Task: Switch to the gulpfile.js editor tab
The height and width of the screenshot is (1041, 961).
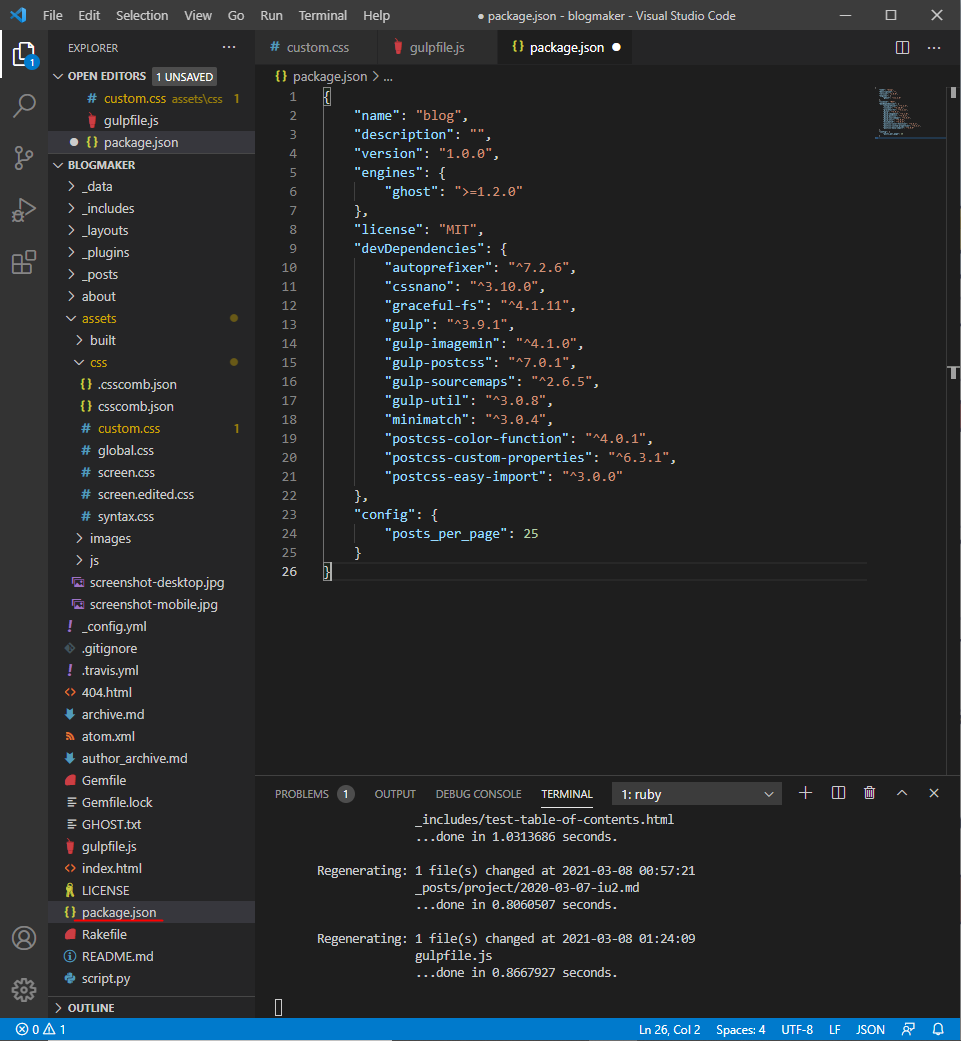Action: [x=437, y=48]
